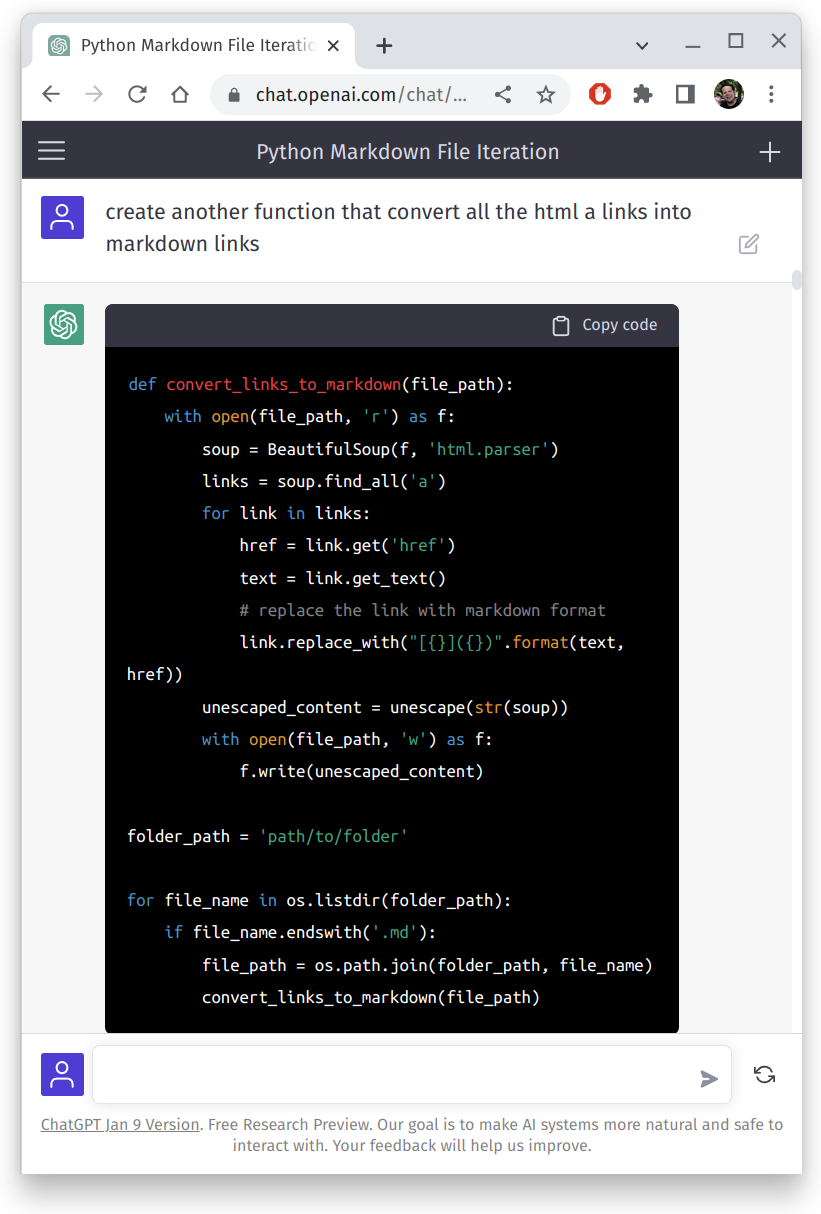Start a new chat with plus icon
The image size is (821, 1214).
point(769,152)
